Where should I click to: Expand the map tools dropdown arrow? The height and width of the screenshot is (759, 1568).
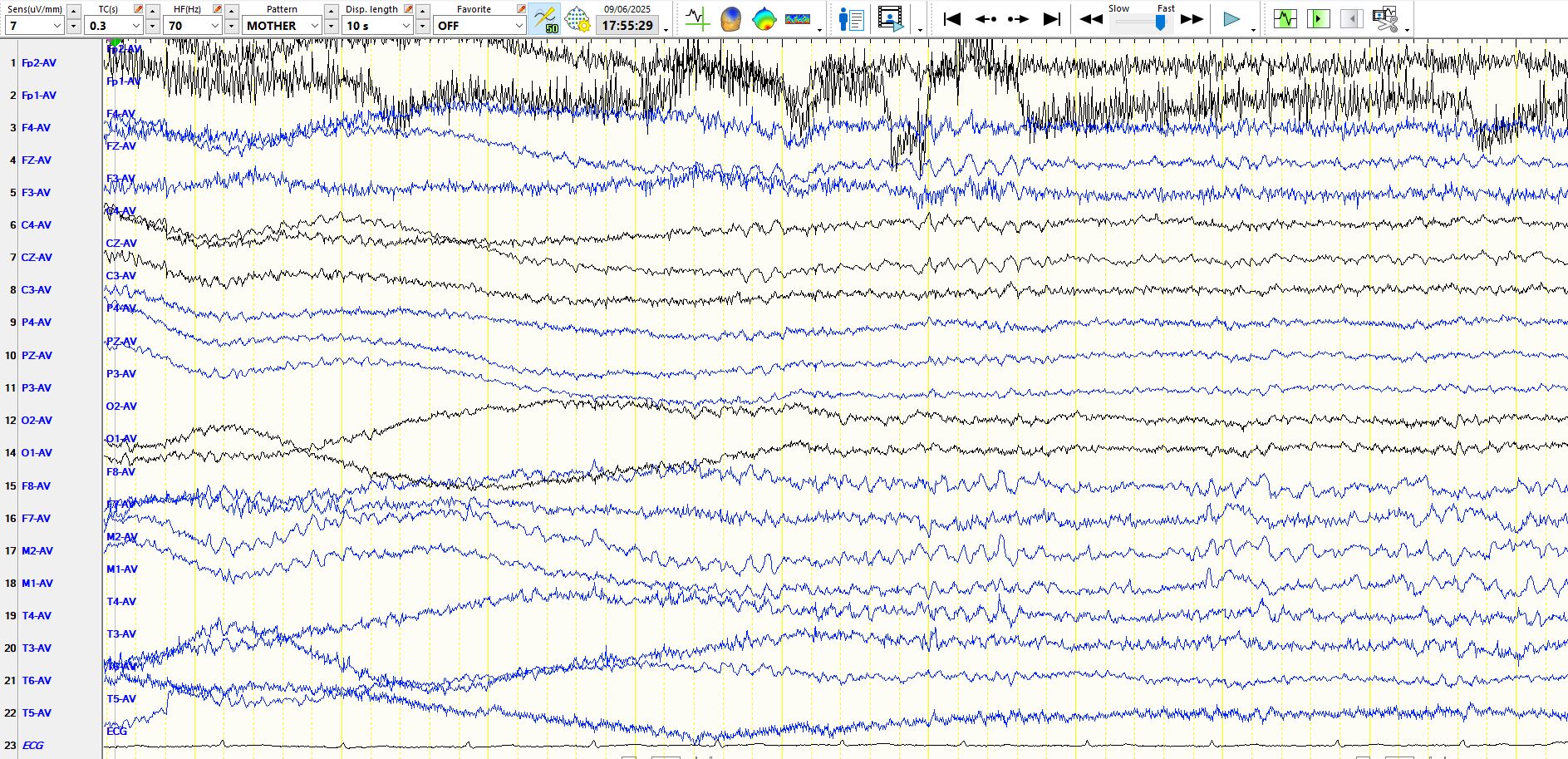point(820,30)
